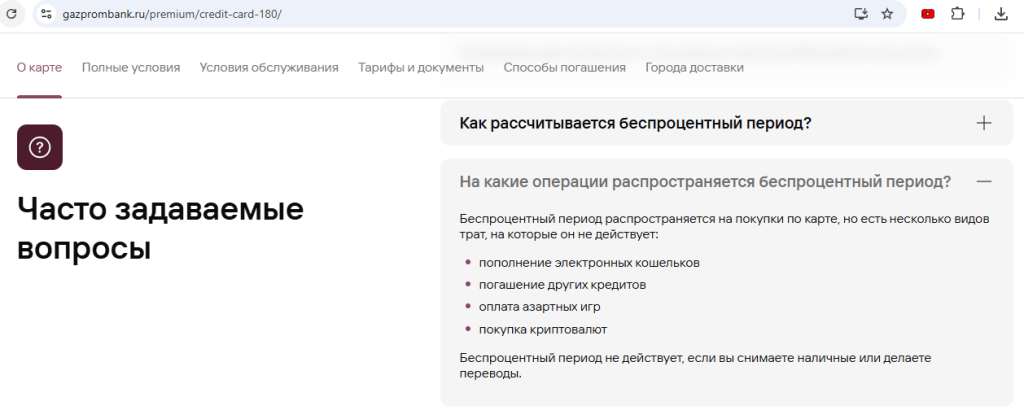1024x410 pixels.
Task: Open "Как рассчитывается беспроцентный период?" question
Action: tap(726, 123)
